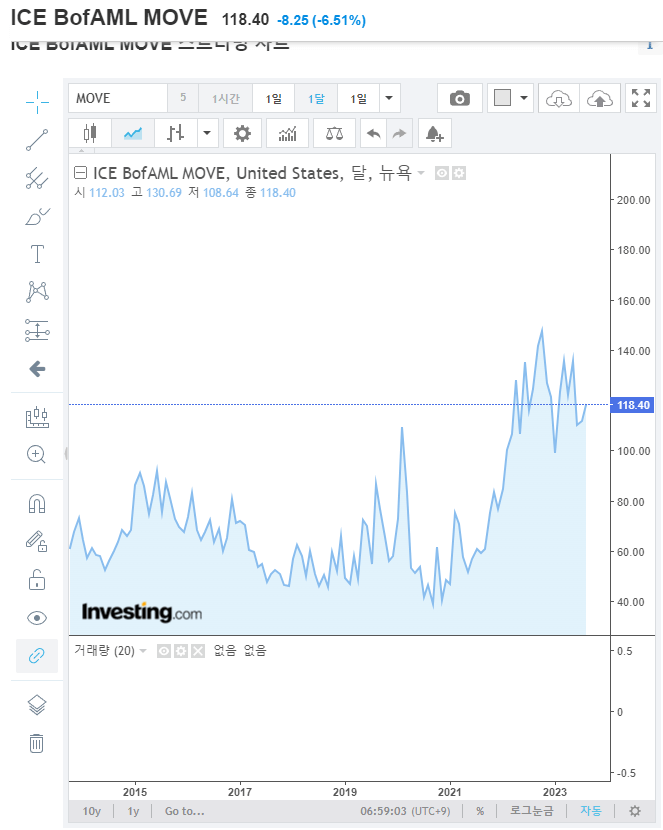This screenshot has width=663, height=830.
Task: Open compare symbols scales icon
Action: (334, 133)
